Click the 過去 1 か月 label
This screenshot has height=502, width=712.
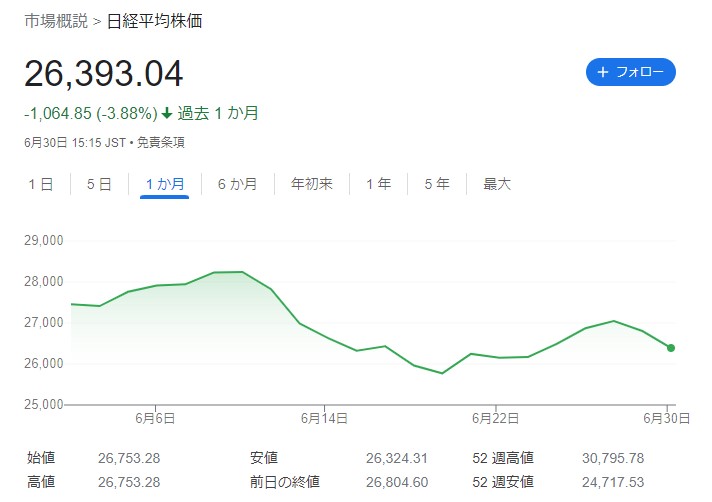(x=218, y=113)
